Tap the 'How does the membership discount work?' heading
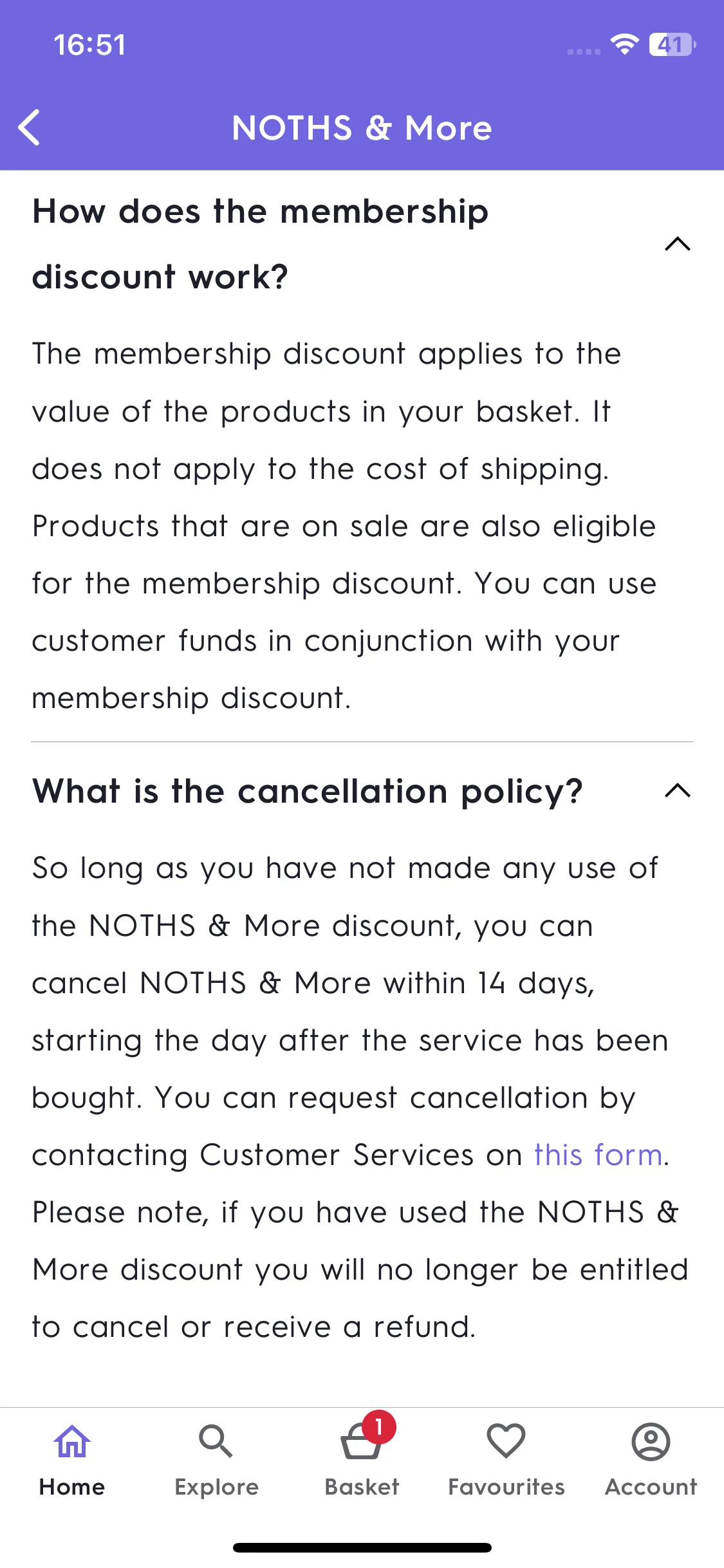 click(x=261, y=244)
